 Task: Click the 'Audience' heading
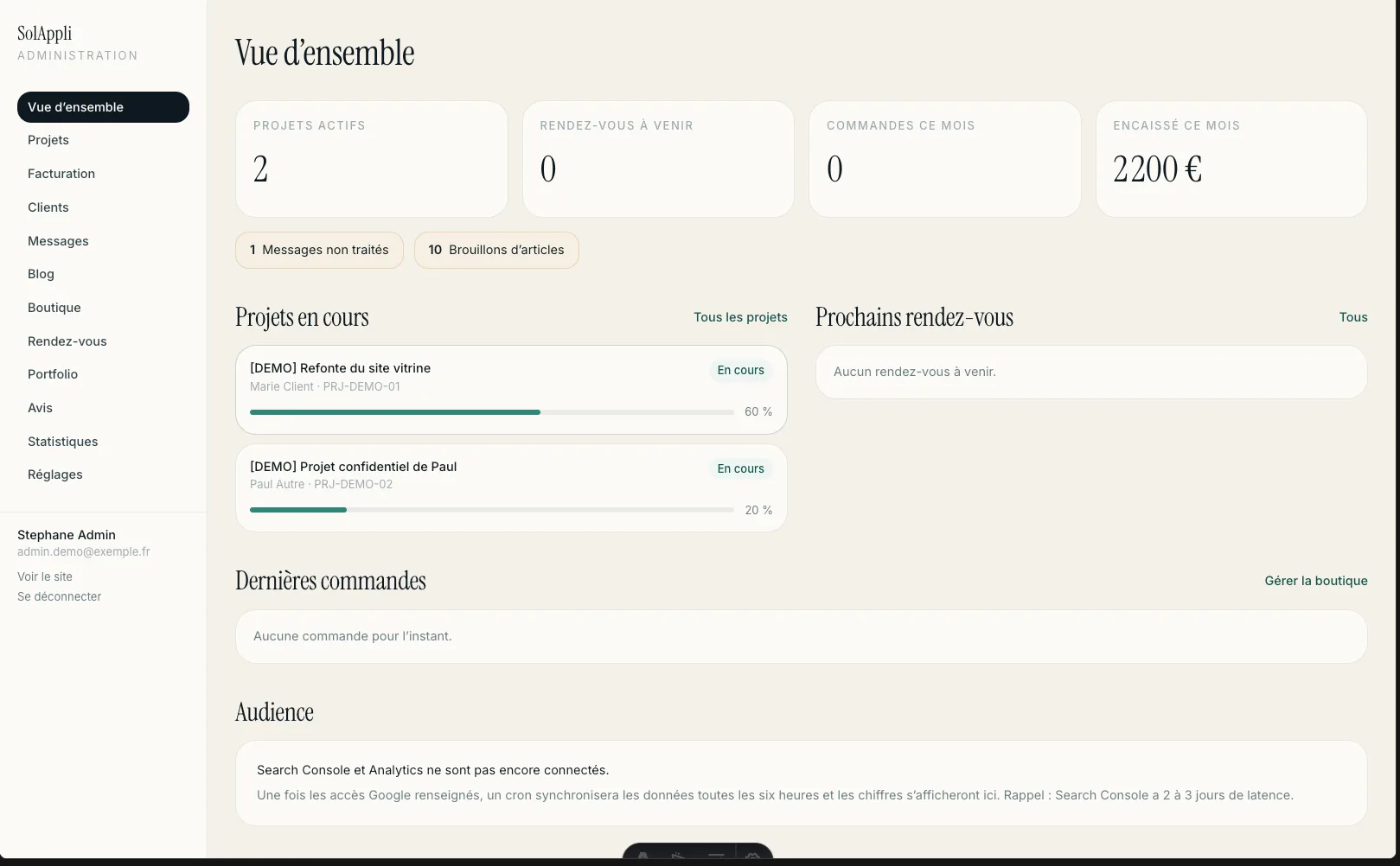pos(274,712)
